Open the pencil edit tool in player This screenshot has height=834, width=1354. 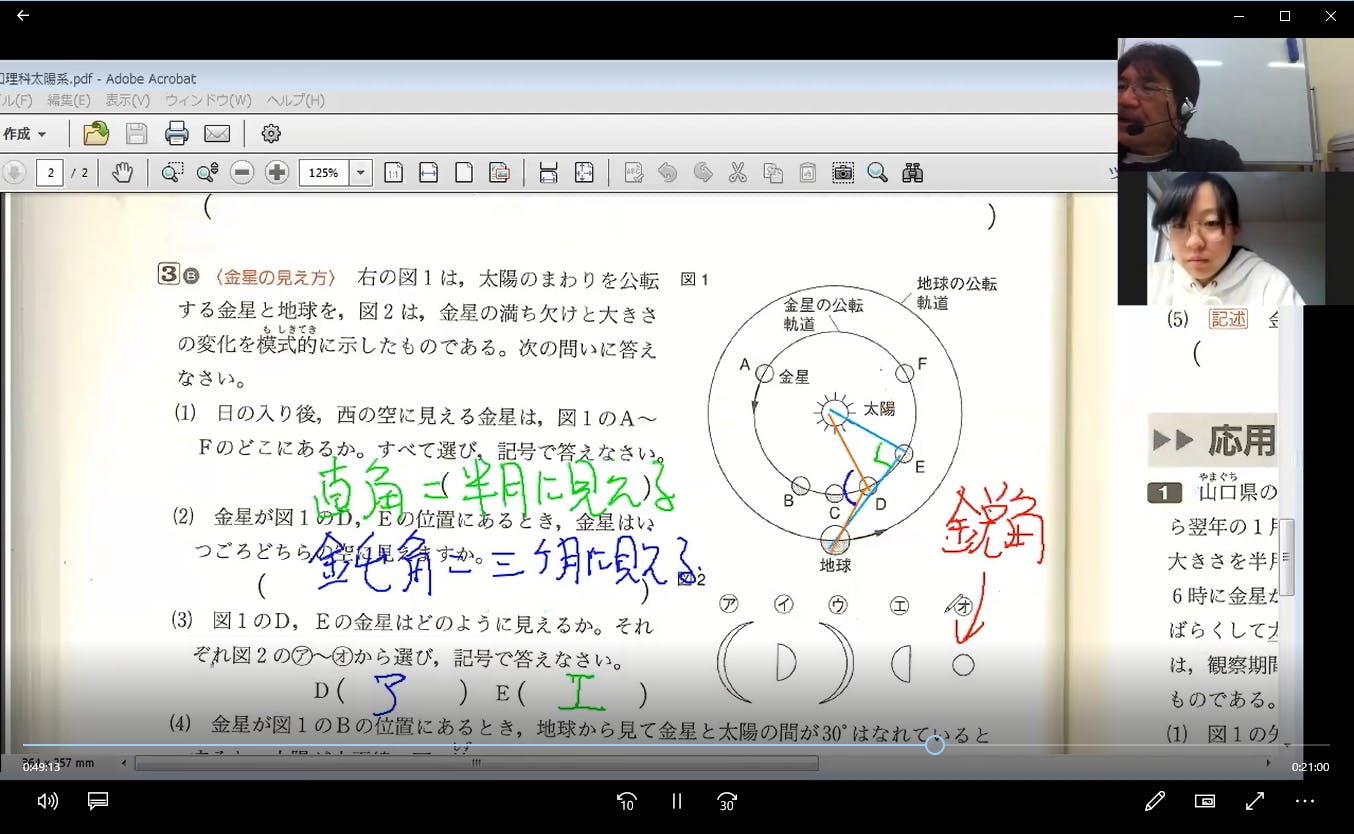pyautogui.click(x=1155, y=801)
